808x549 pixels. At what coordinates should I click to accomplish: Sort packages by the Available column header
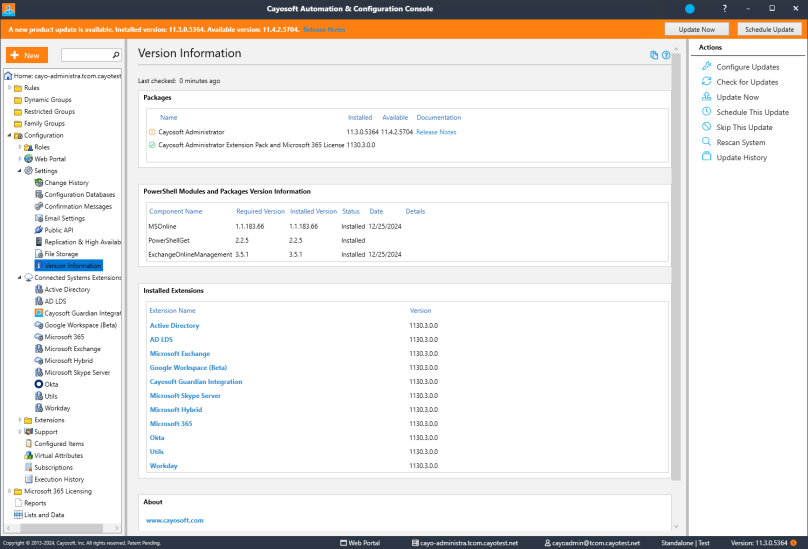395,118
